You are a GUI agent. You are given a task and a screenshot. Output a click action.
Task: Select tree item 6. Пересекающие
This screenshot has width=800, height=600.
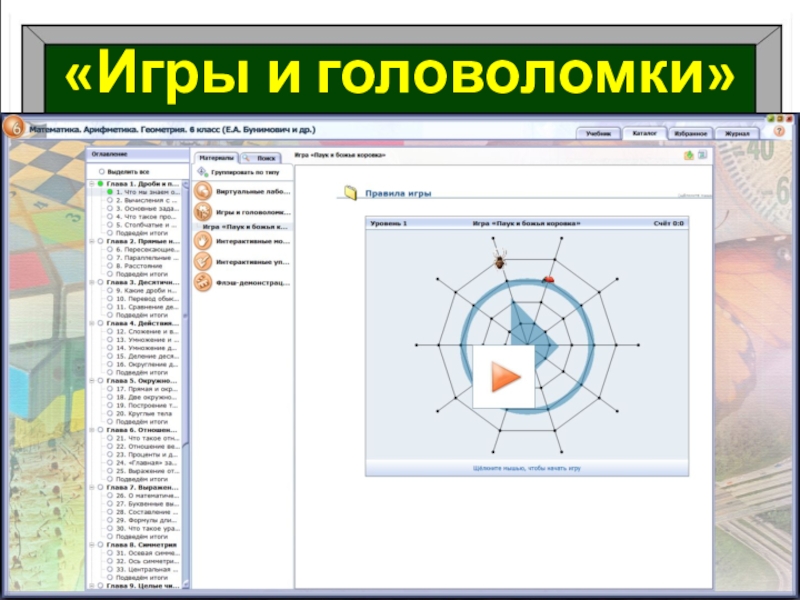point(147,249)
